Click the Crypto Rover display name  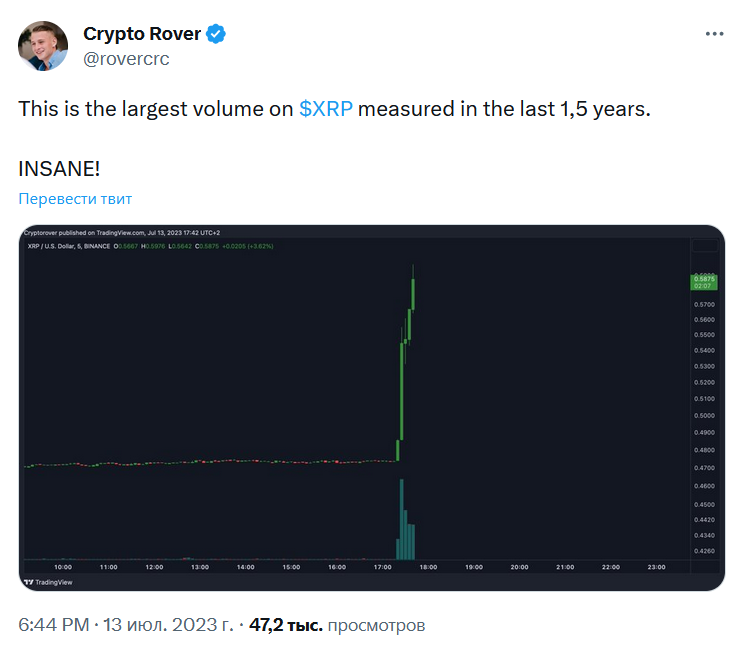click(x=139, y=34)
